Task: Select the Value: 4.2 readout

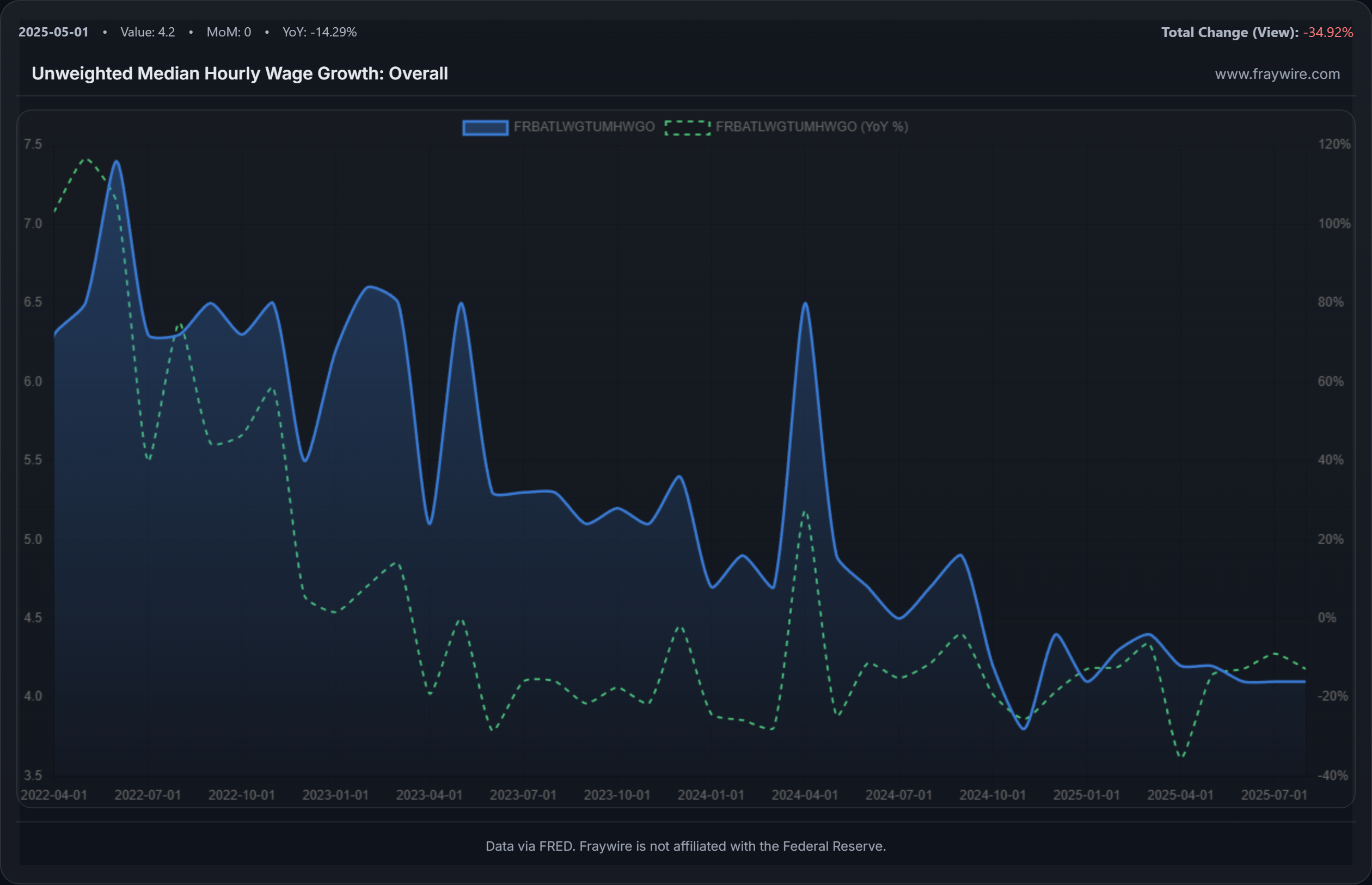Action: click(x=148, y=32)
